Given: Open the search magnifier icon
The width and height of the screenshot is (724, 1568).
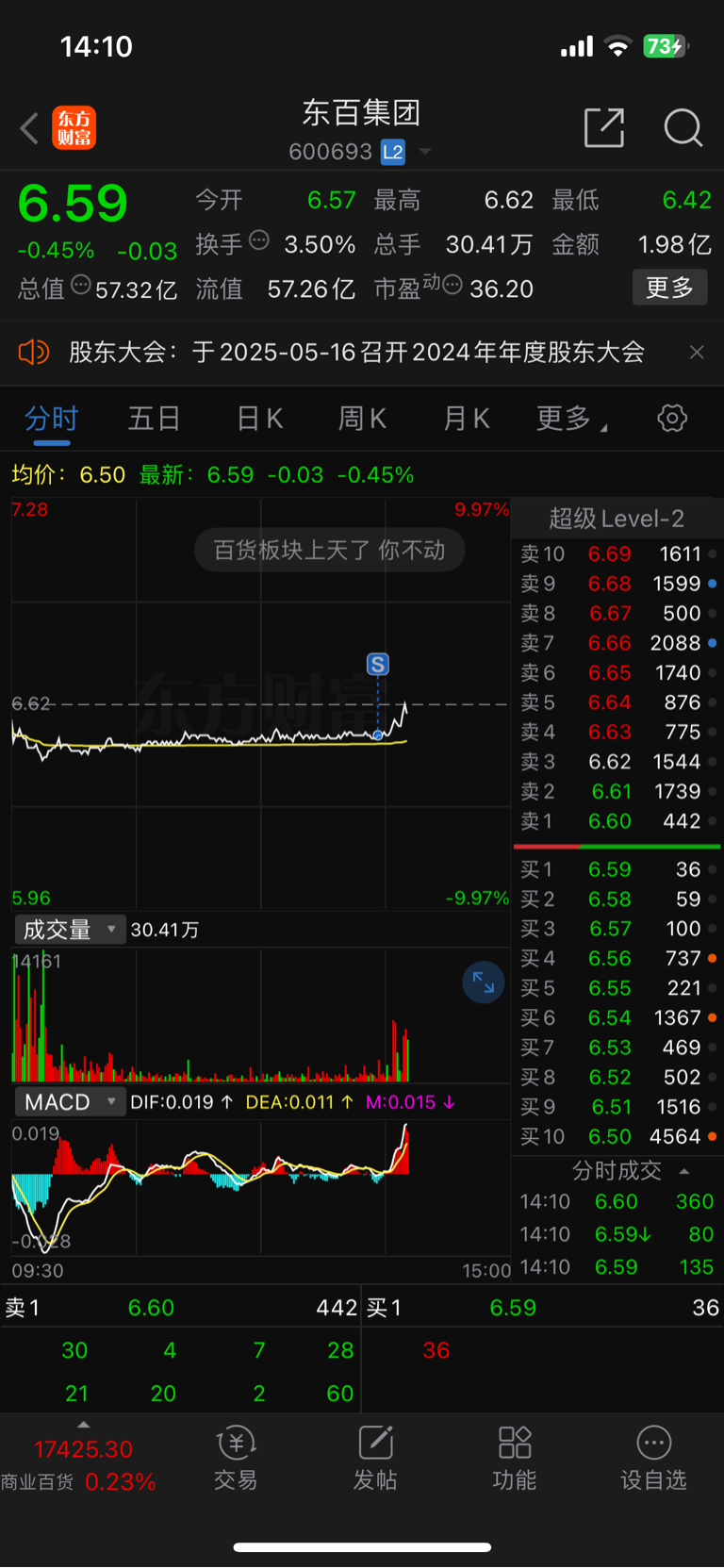Looking at the screenshot, I should (683, 127).
